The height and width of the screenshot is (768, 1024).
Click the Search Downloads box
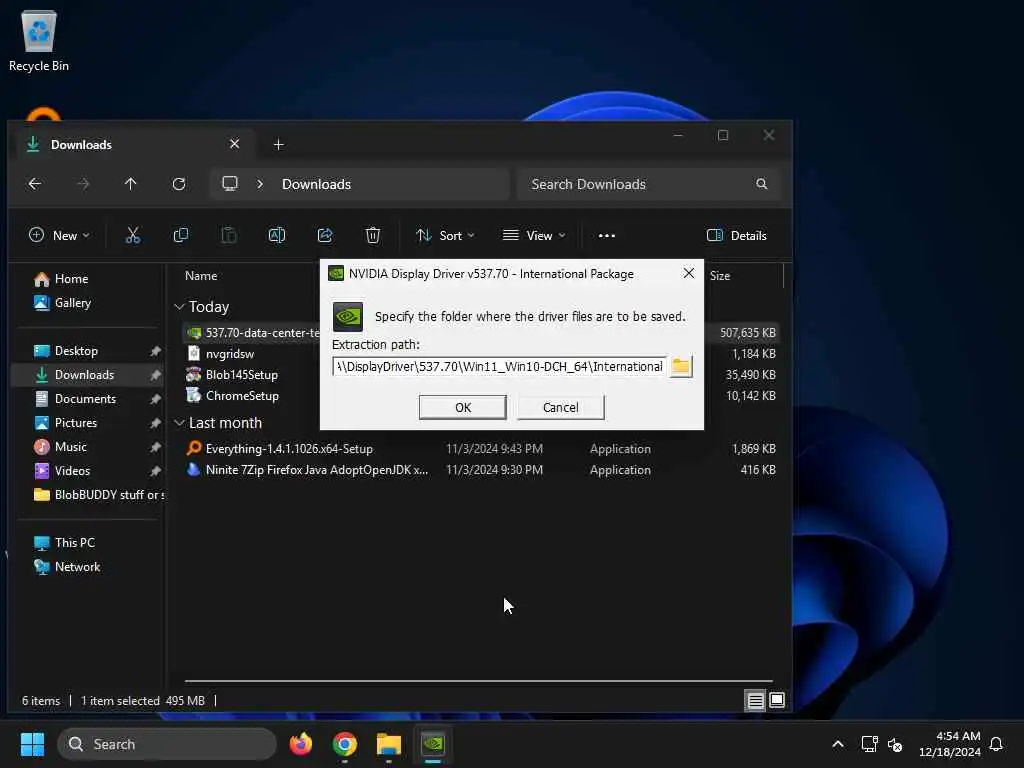pos(648,184)
